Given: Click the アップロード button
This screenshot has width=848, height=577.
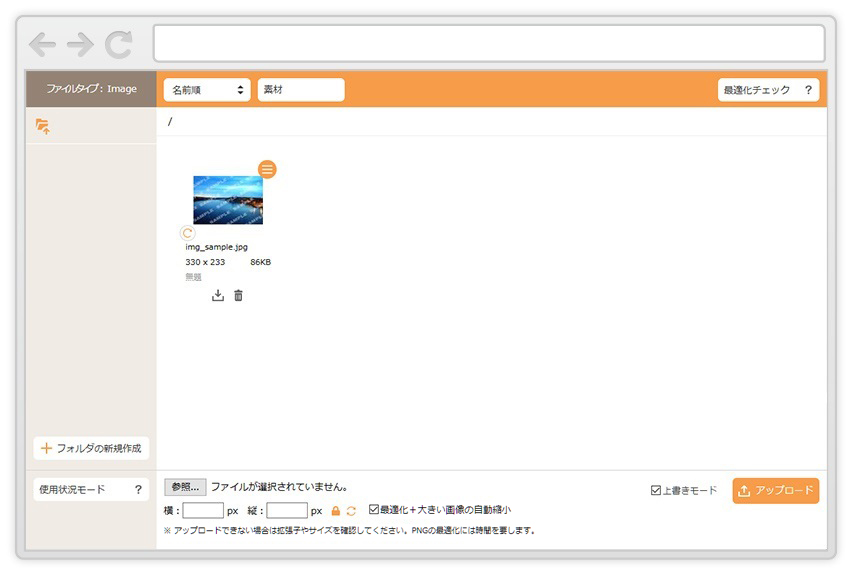Looking at the screenshot, I should pyautogui.click(x=775, y=491).
